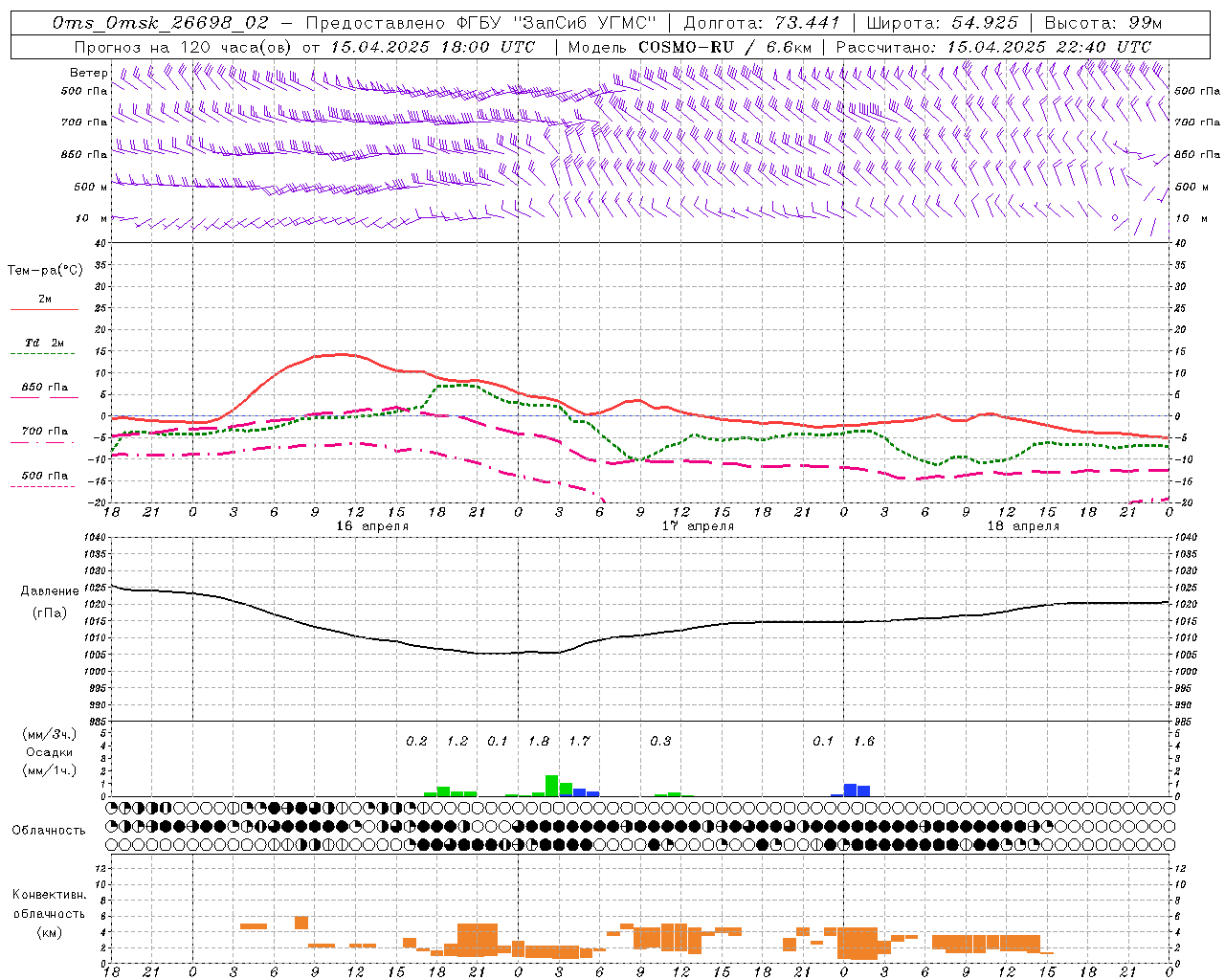1225x980 pixels.
Task: Click the 0.2 precipitation total value
Action: (x=416, y=742)
